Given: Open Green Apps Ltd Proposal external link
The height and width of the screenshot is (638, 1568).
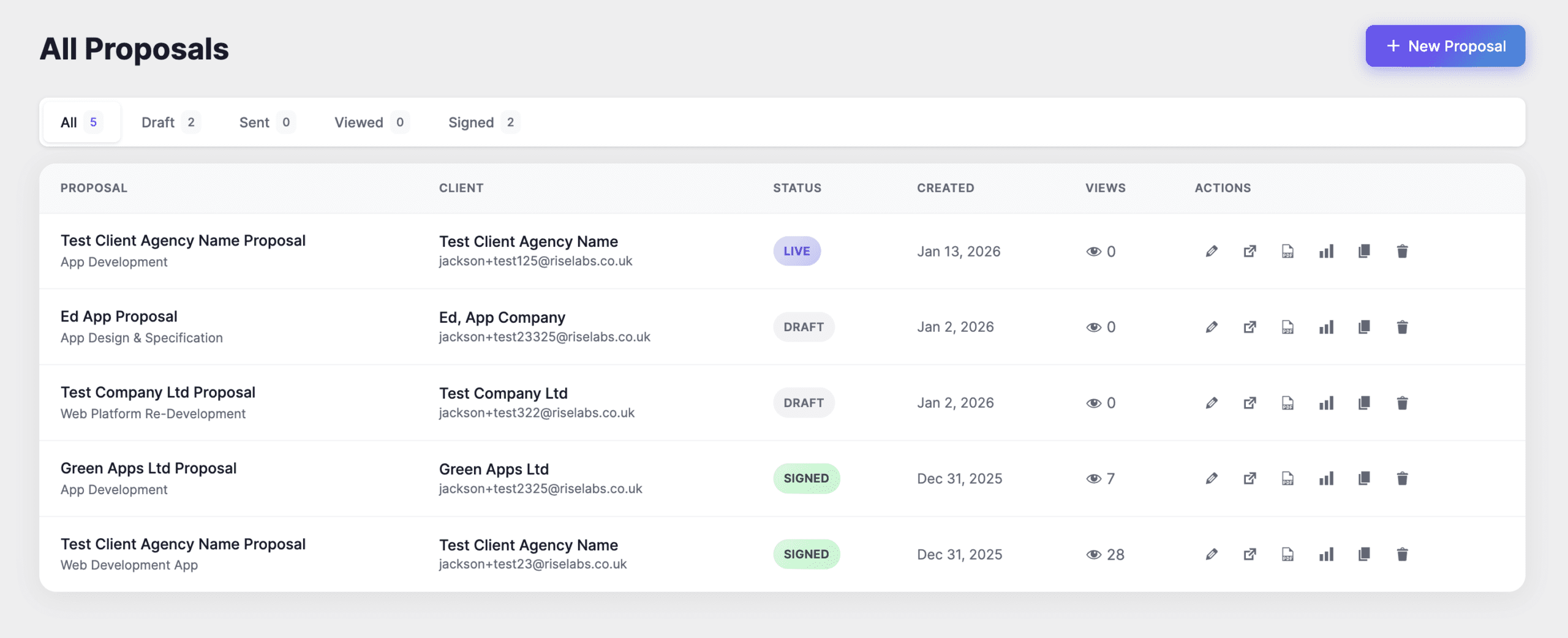Looking at the screenshot, I should 1249,479.
